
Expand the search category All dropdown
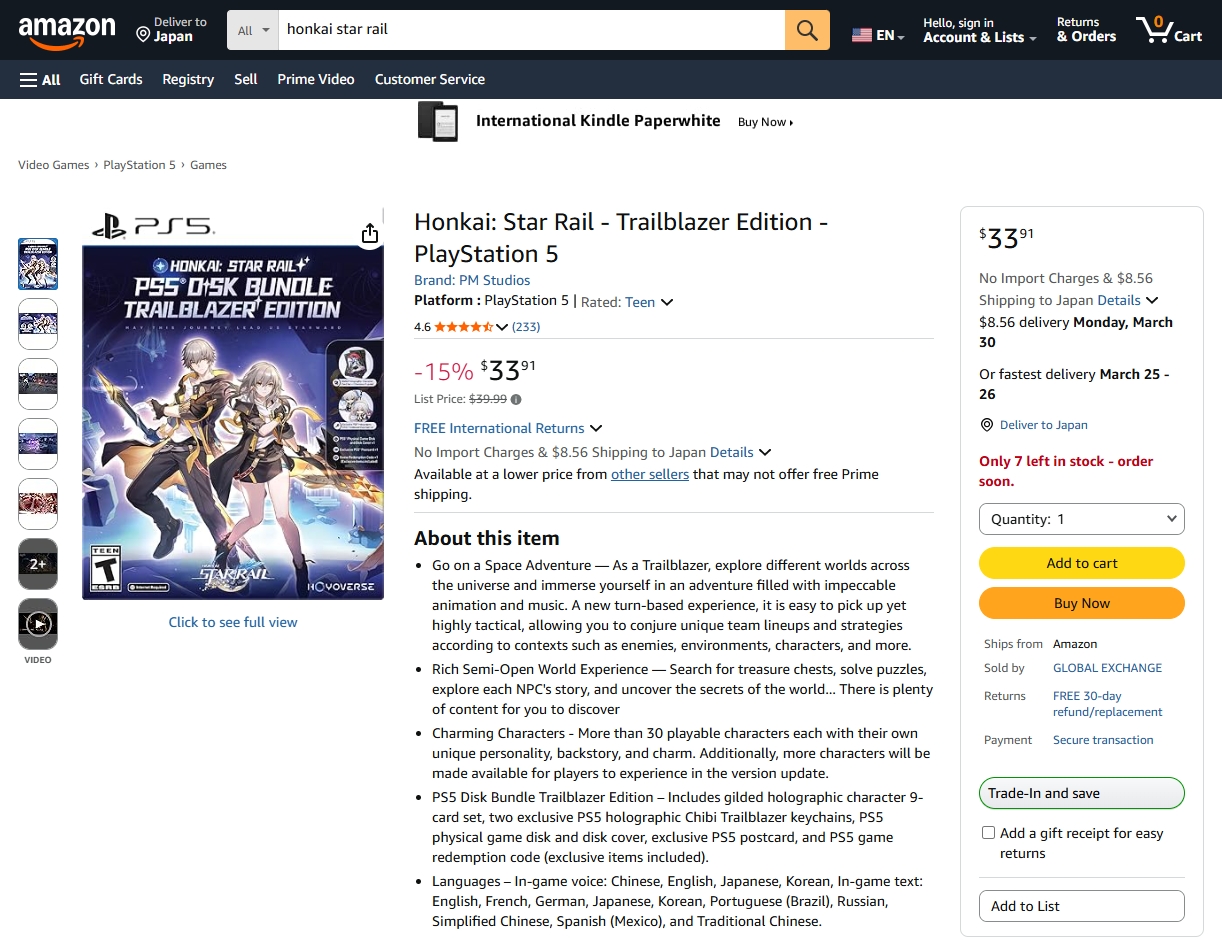(254, 31)
